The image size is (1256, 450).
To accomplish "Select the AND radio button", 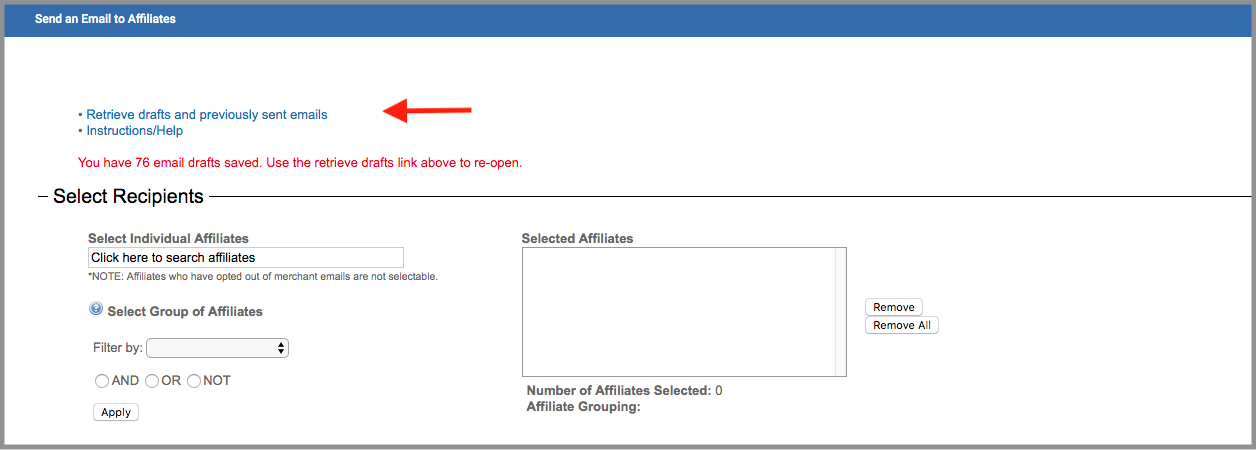I will [101, 381].
